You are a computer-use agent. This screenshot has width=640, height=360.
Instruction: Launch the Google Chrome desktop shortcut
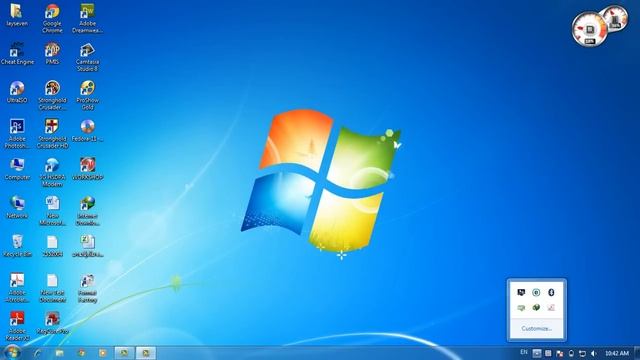coord(52,18)
